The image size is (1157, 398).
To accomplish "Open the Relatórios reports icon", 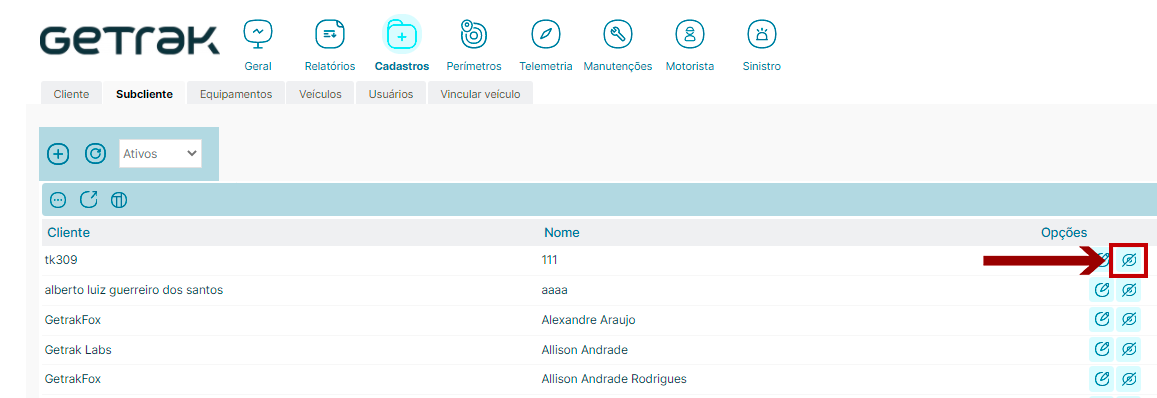I will coord(329,34).
